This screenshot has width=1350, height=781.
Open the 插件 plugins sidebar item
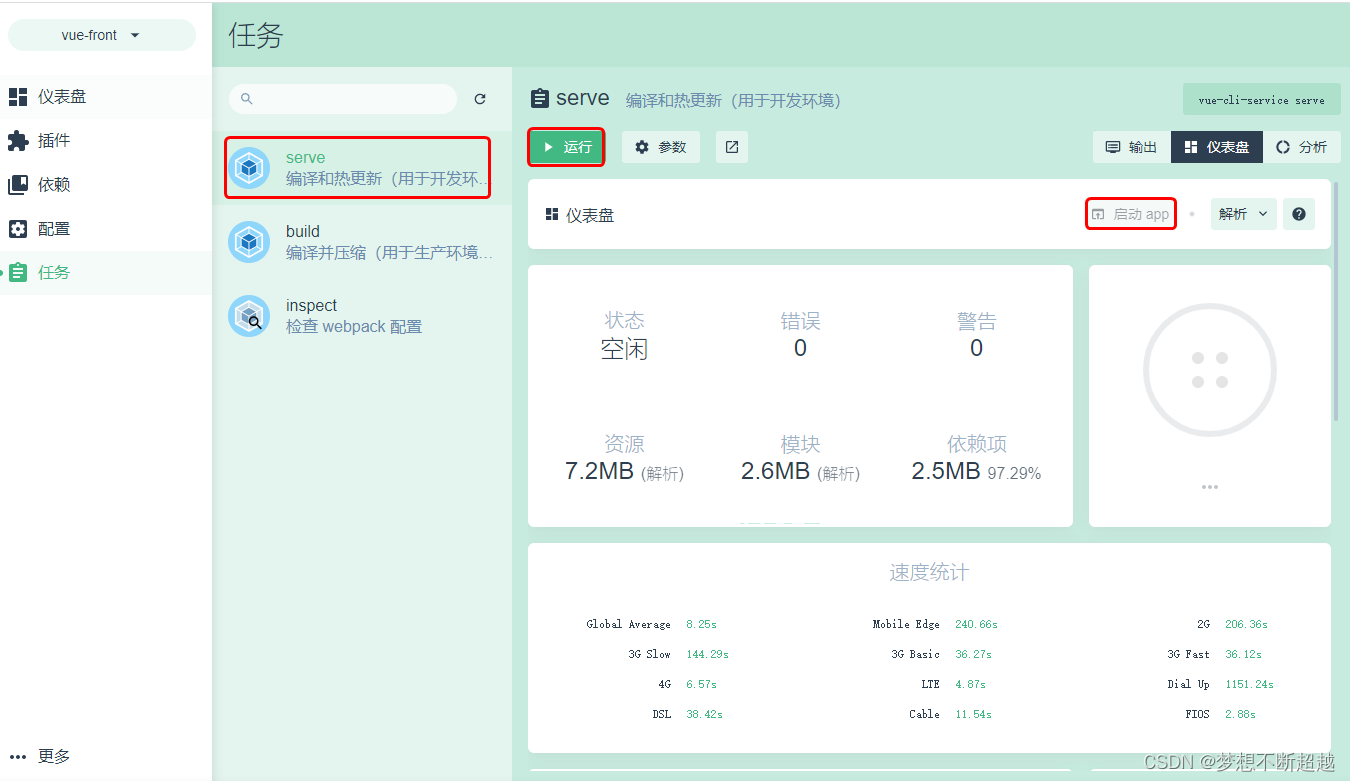pos(106,141)
